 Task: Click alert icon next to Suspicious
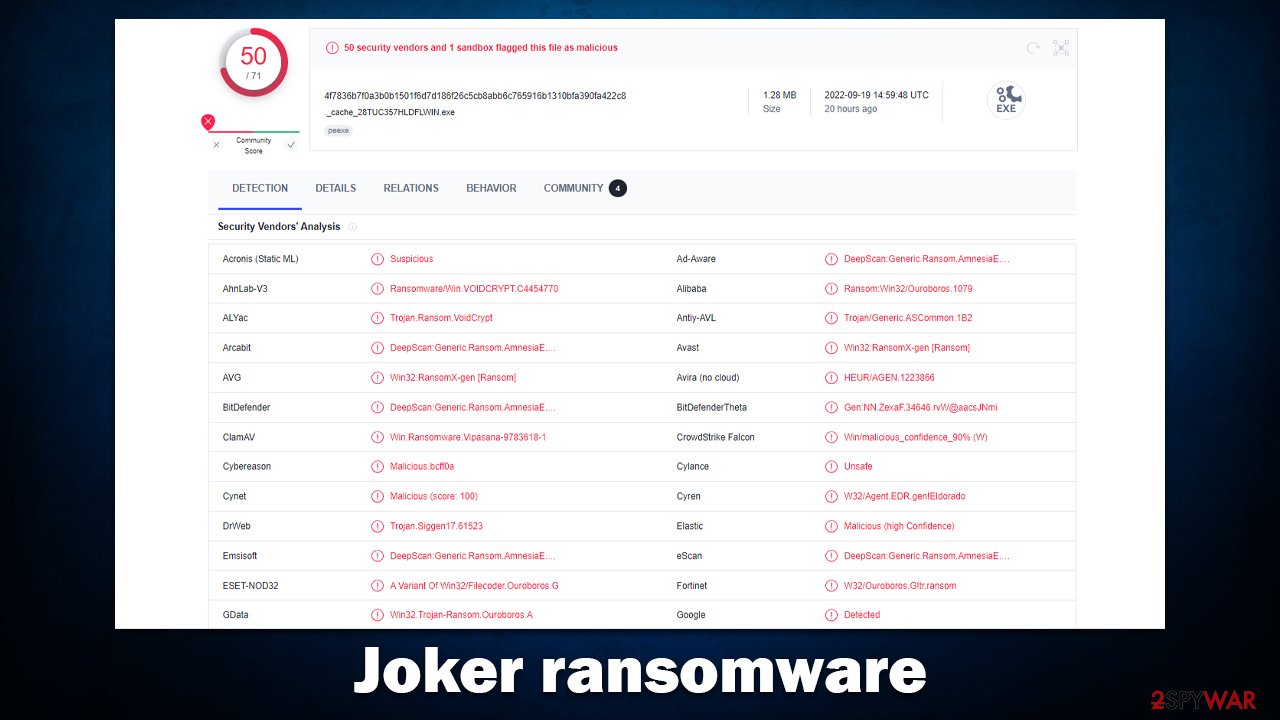coord(377,259)
